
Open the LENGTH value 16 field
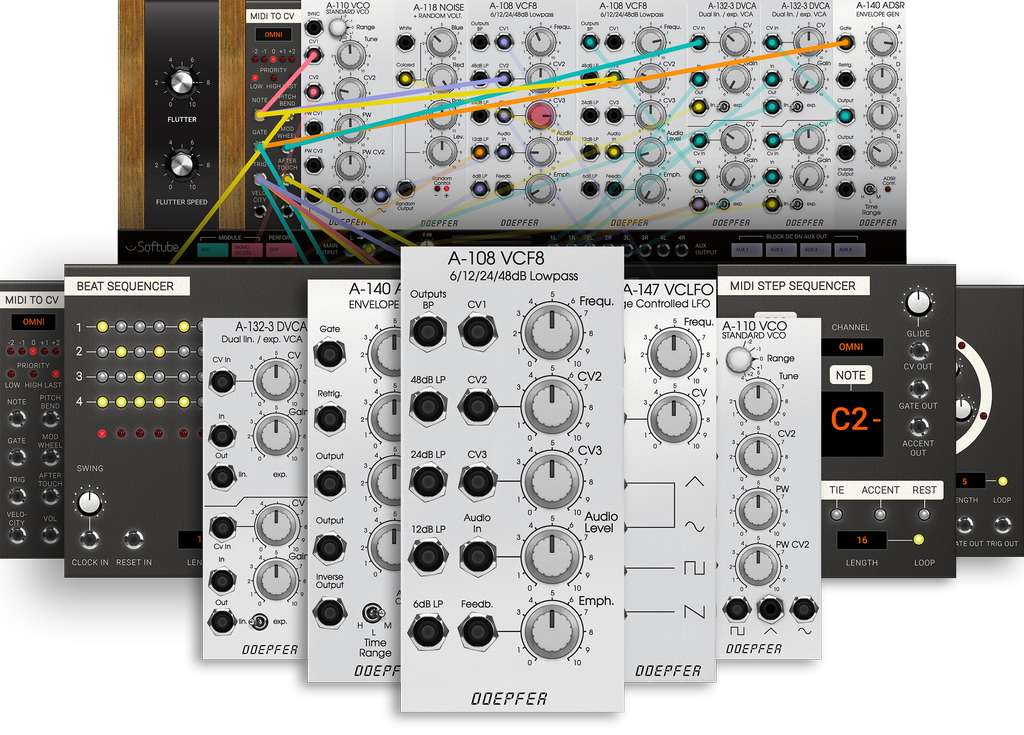point(862,540)
